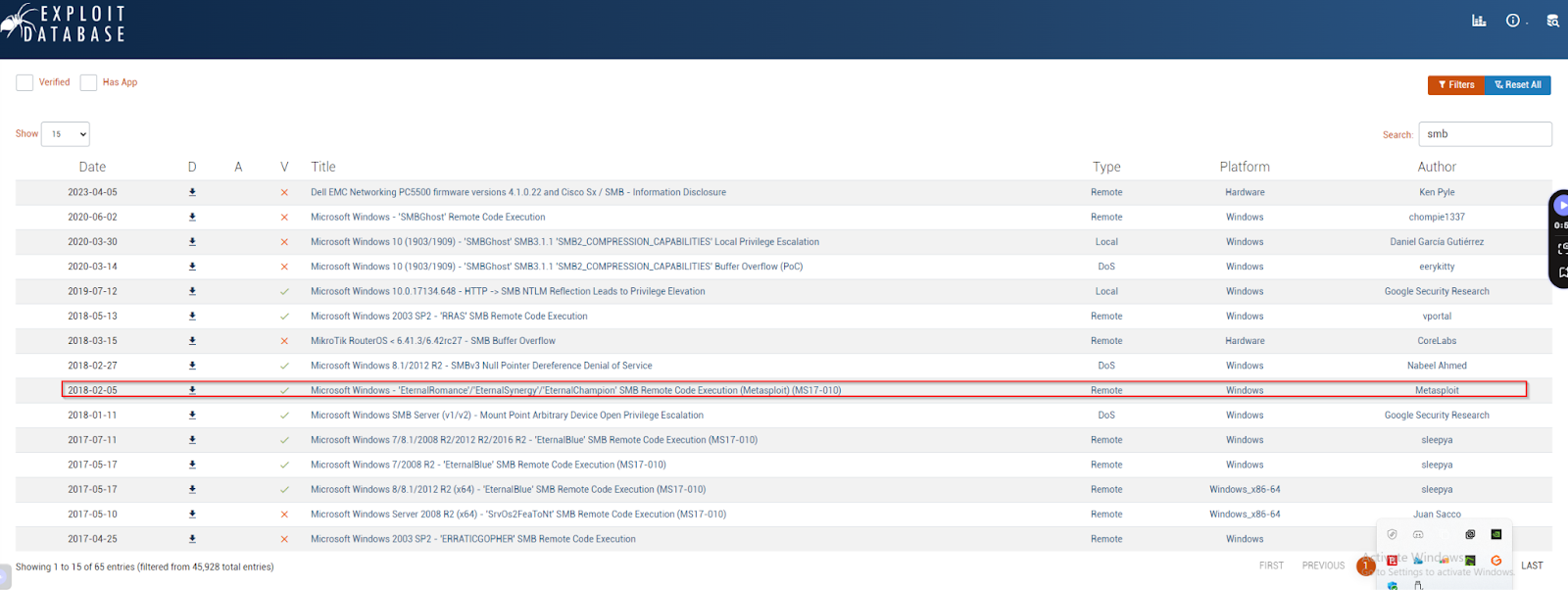Image resolution: width=1568 pixels, height=590 pixels.
Task: Download the Windows 7/2008 R2 EternalBlue exploit
Action: tap(192, 465)
